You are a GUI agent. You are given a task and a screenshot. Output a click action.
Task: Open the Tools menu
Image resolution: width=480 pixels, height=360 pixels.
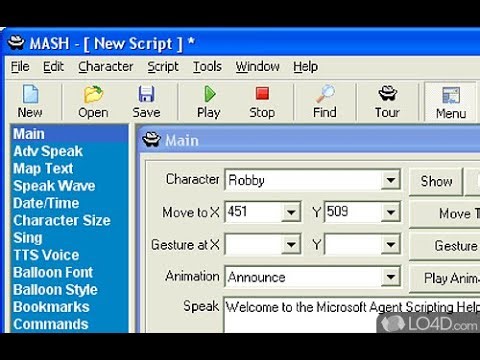pos(207,67)
